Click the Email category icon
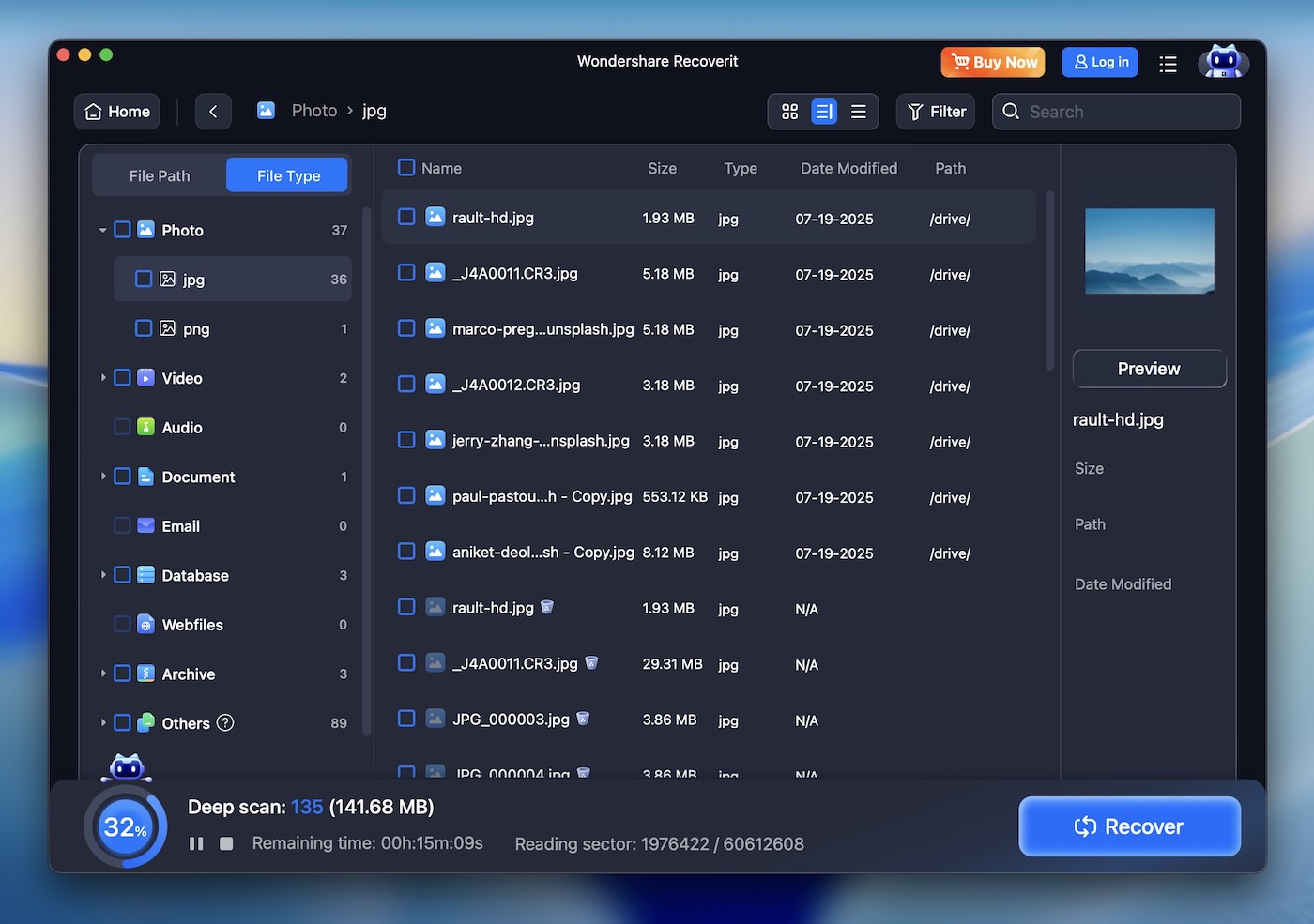 click(x=145, y=525)
